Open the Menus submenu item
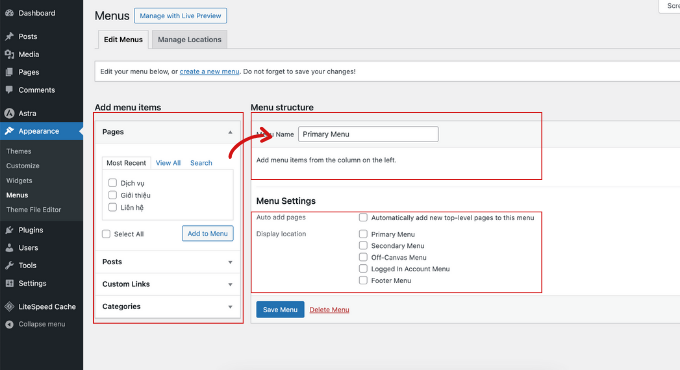The image size is (680, 370). [x=17, y=195]
